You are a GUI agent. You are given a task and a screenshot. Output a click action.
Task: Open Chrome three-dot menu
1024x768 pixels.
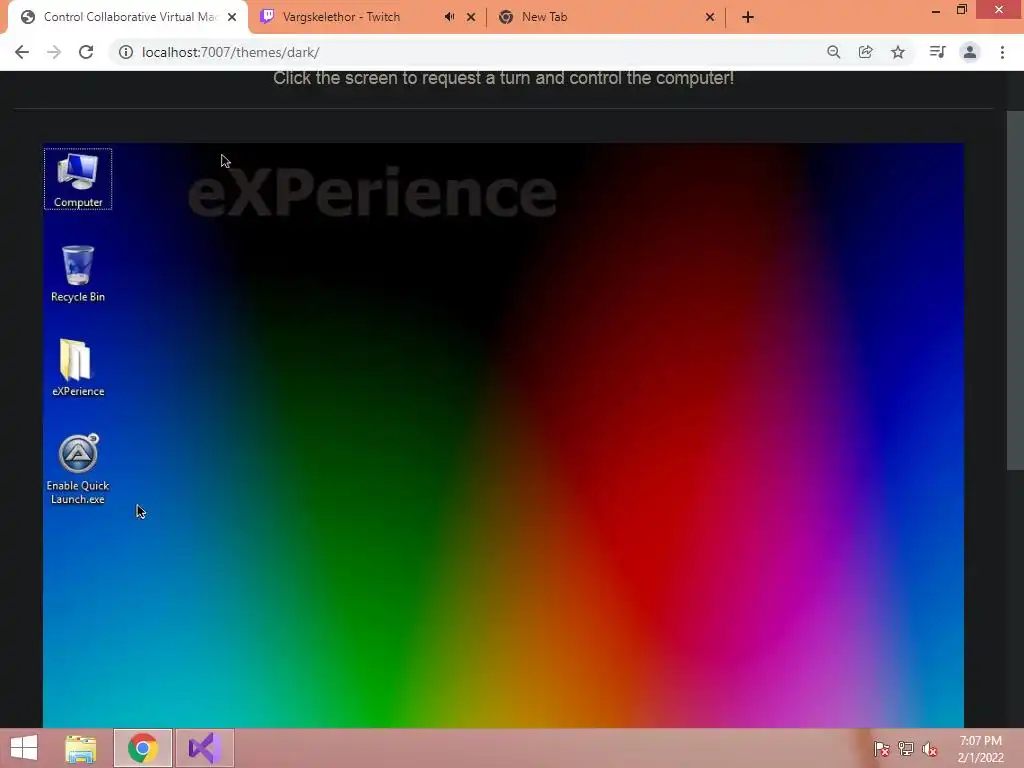(1002, 52)
